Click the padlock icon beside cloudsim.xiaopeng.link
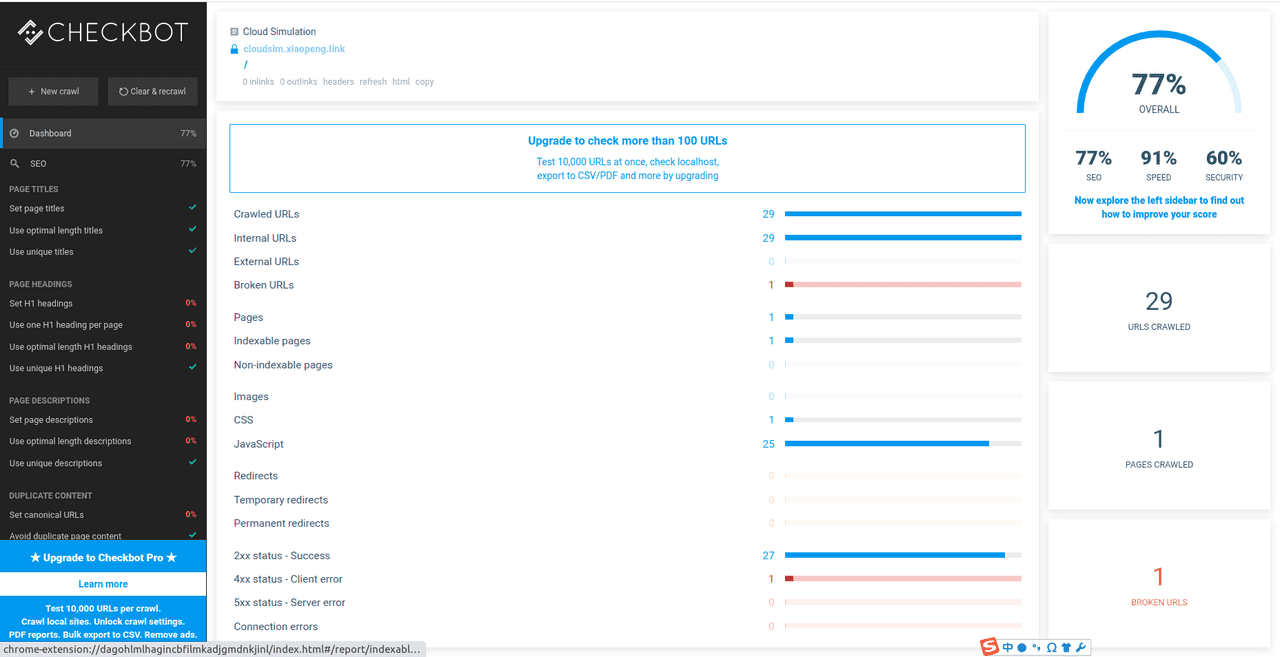The width and height of the screenshot is (1280, 657). point(234,49)
